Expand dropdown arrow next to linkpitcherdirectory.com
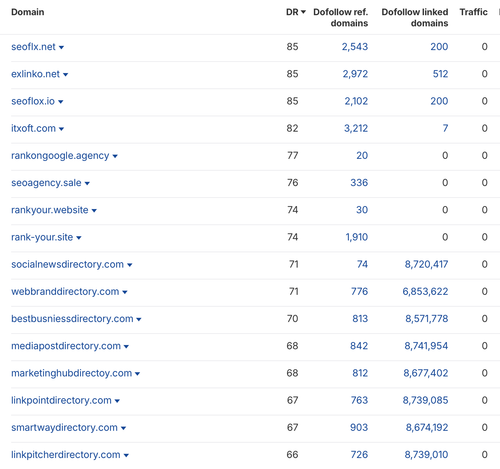This screenshot has height=469, width=500. coord(126,455)
